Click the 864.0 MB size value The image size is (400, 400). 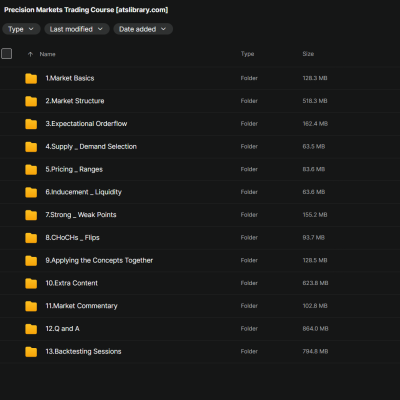tap(315, 329)
